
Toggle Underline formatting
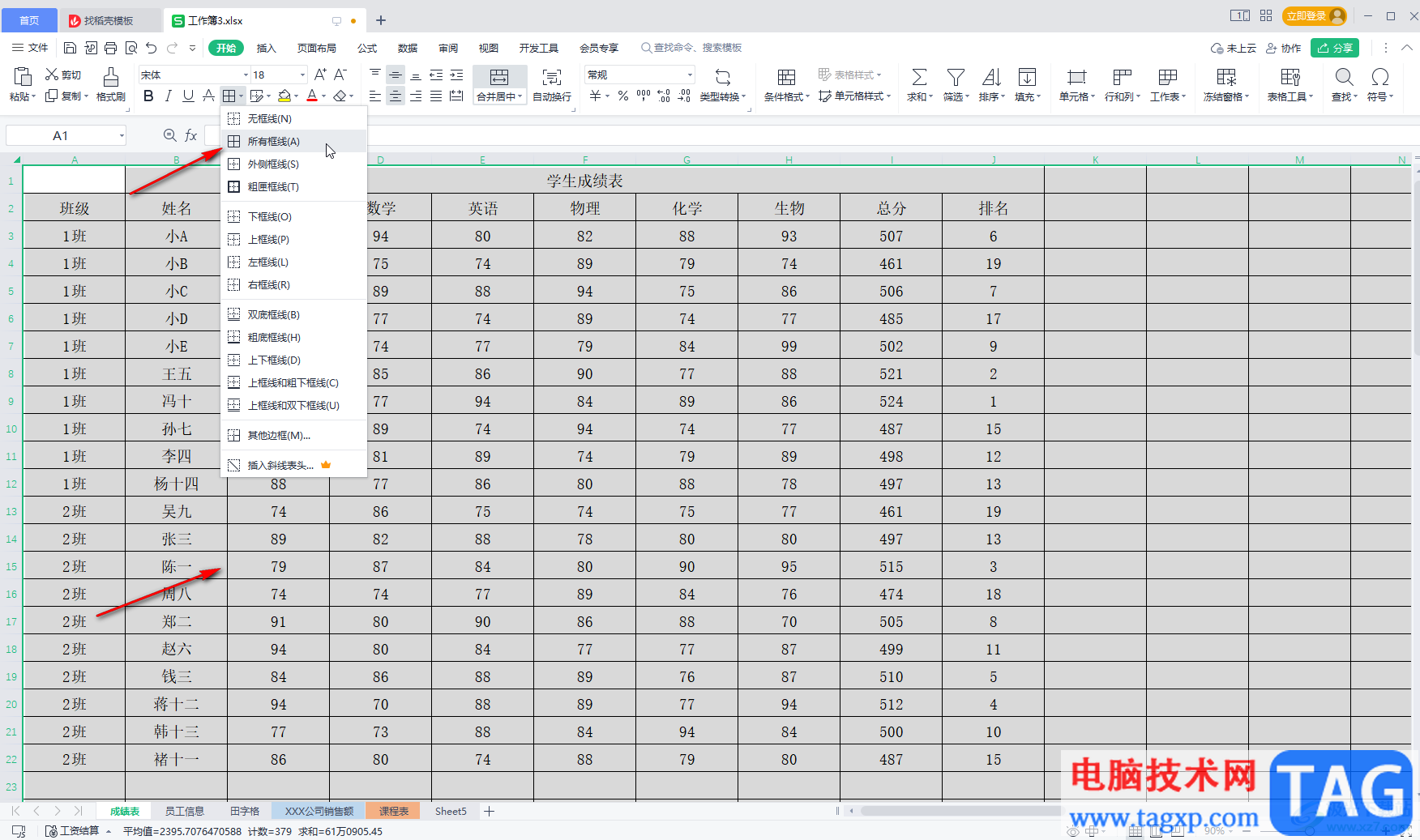click(188, 96)
